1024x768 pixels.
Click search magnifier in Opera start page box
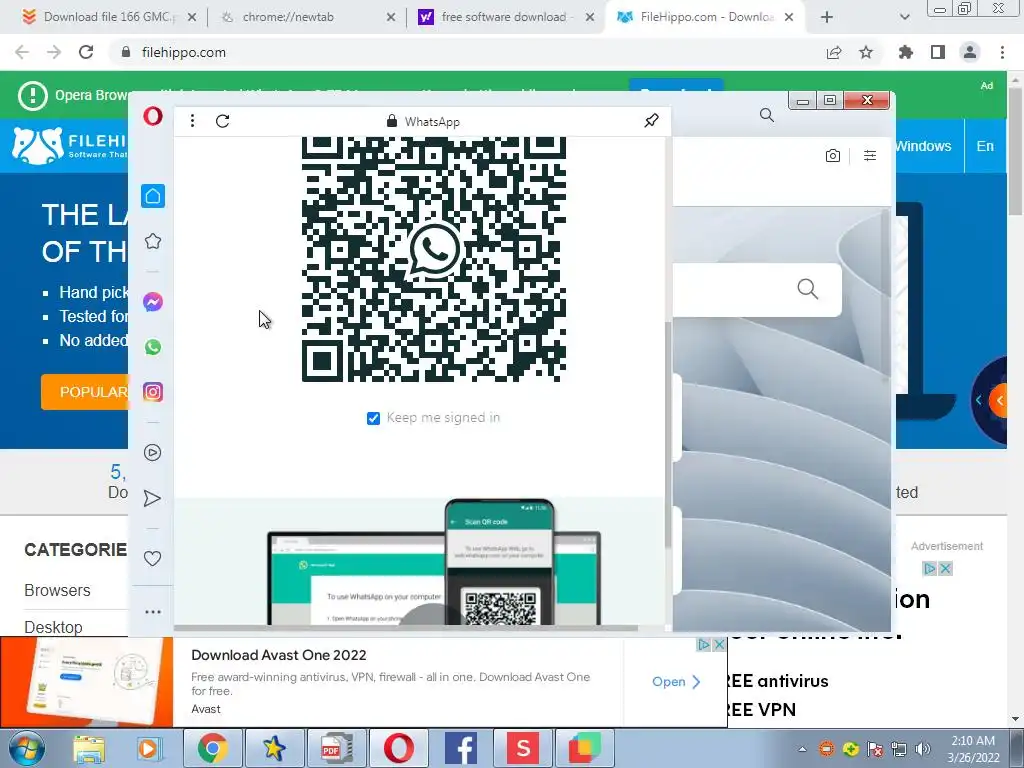808,289
